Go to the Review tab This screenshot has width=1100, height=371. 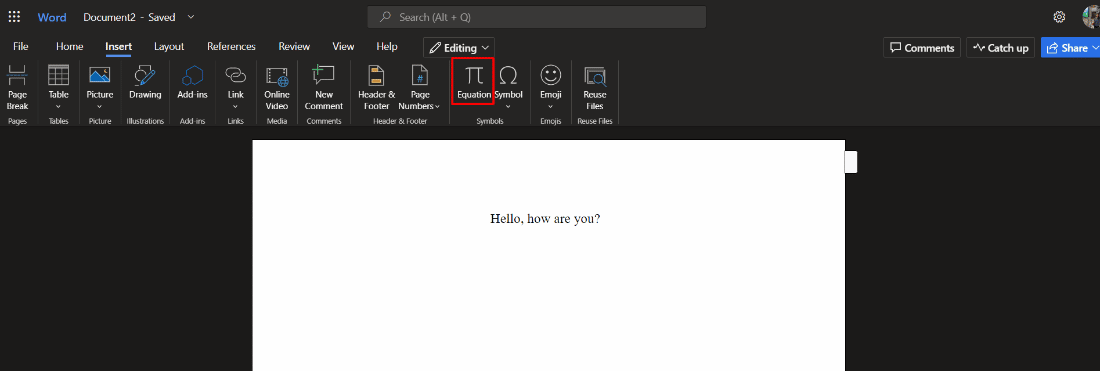(294, 47)
